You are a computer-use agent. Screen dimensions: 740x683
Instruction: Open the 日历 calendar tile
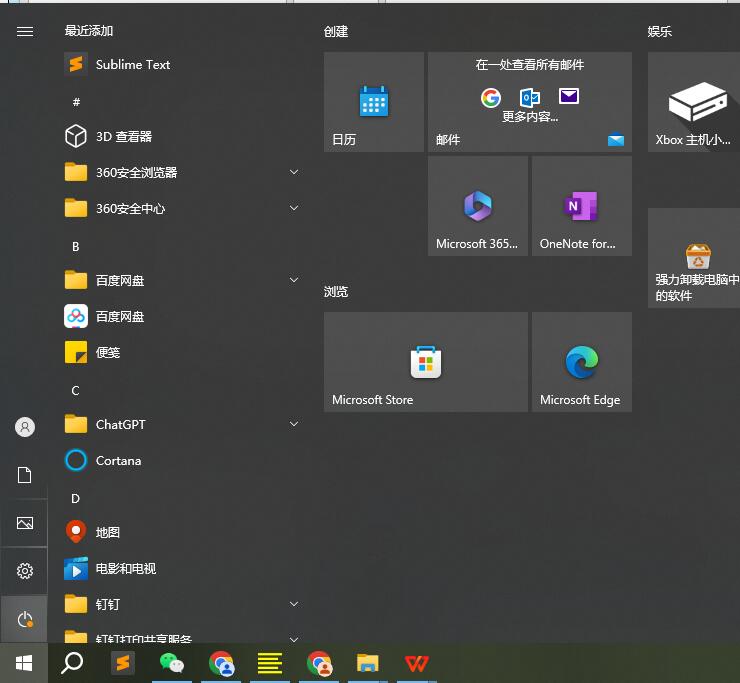[x=373, y=102]
